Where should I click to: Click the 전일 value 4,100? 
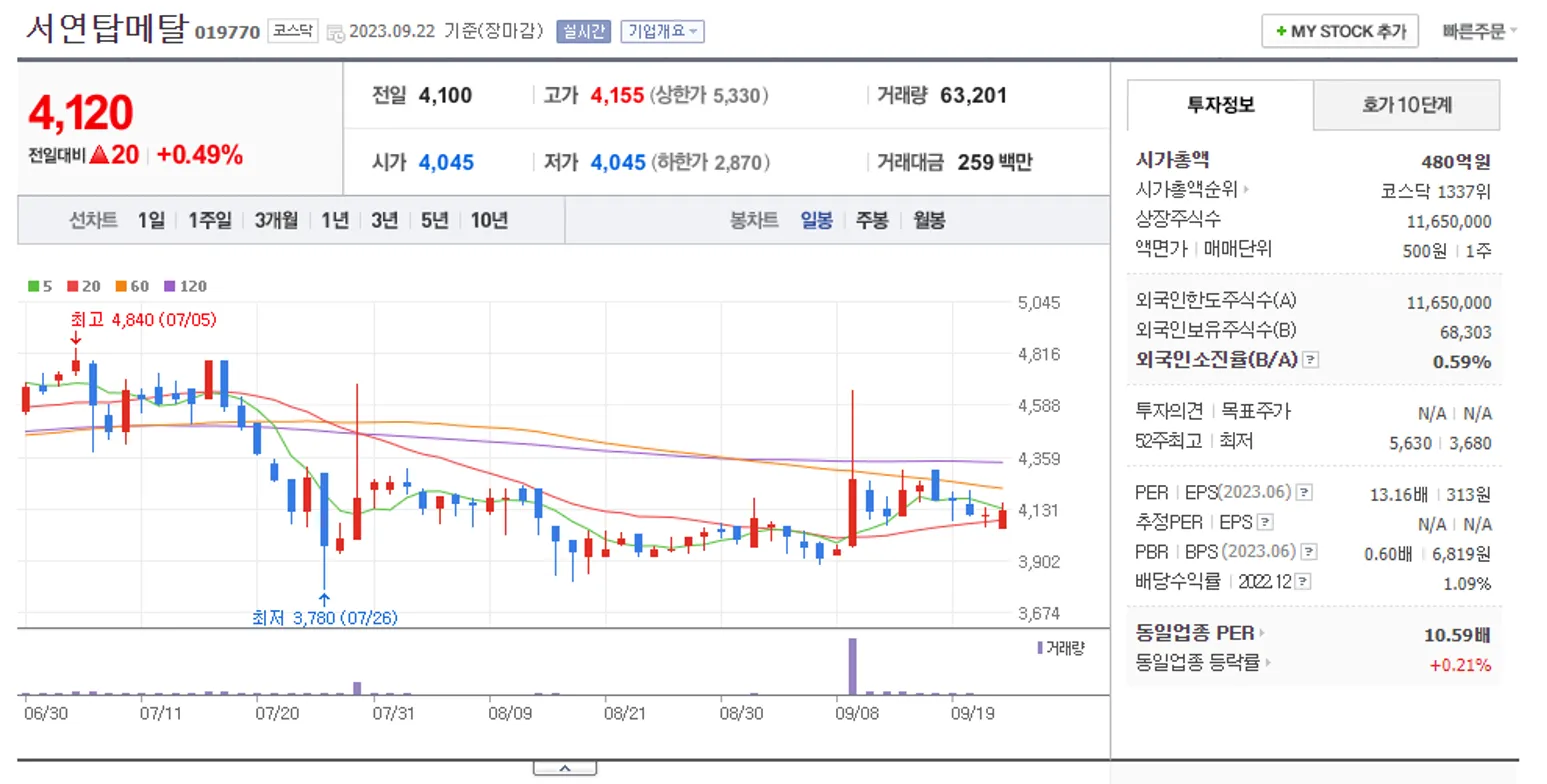445,96
